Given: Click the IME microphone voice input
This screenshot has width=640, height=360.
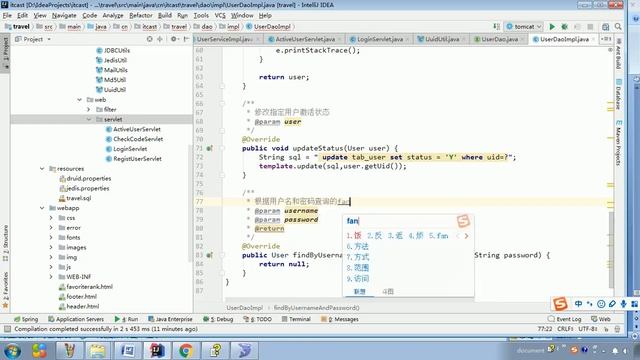Looking at the screenshot, I should pyautogui.click(x=623, y=304).
